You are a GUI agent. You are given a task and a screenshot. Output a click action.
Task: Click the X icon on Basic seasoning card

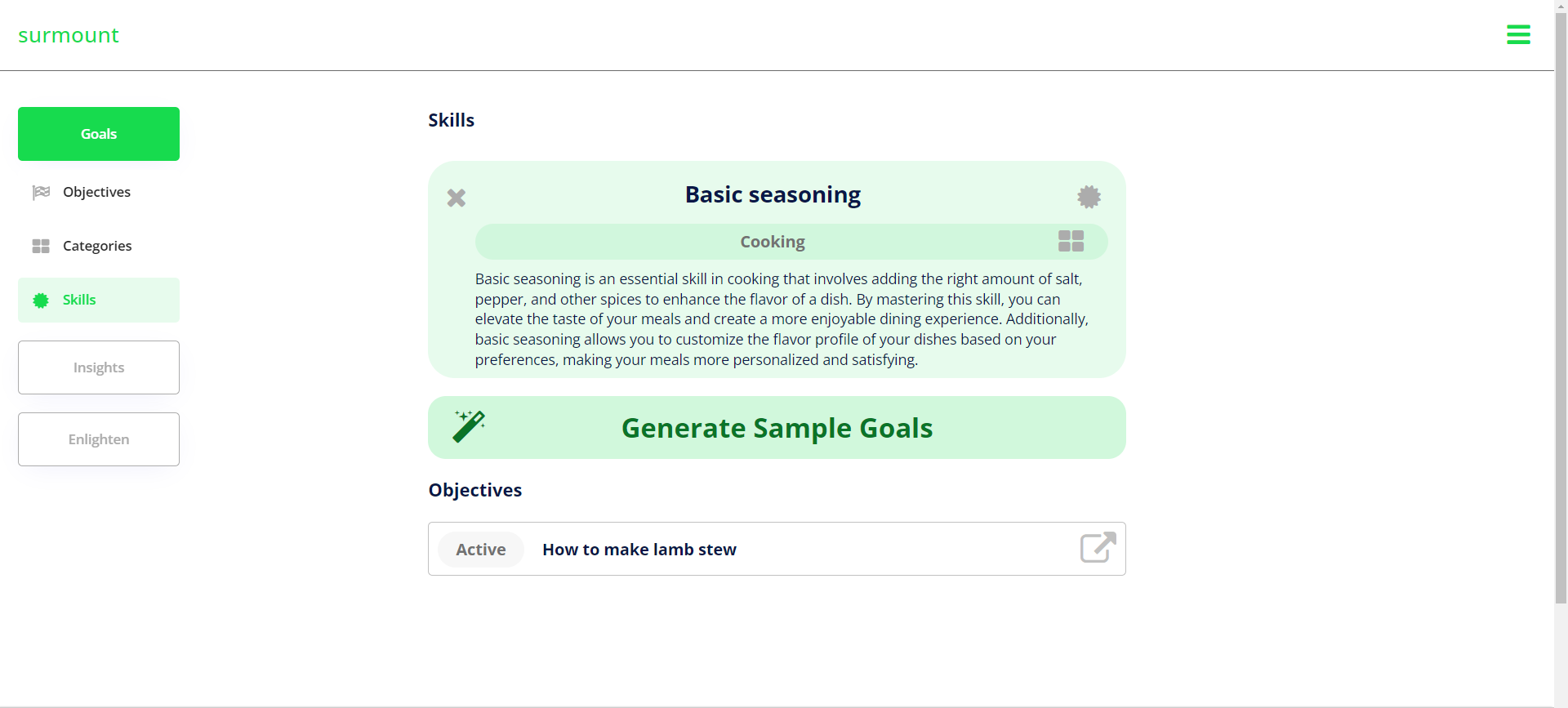tap(457, 198)
